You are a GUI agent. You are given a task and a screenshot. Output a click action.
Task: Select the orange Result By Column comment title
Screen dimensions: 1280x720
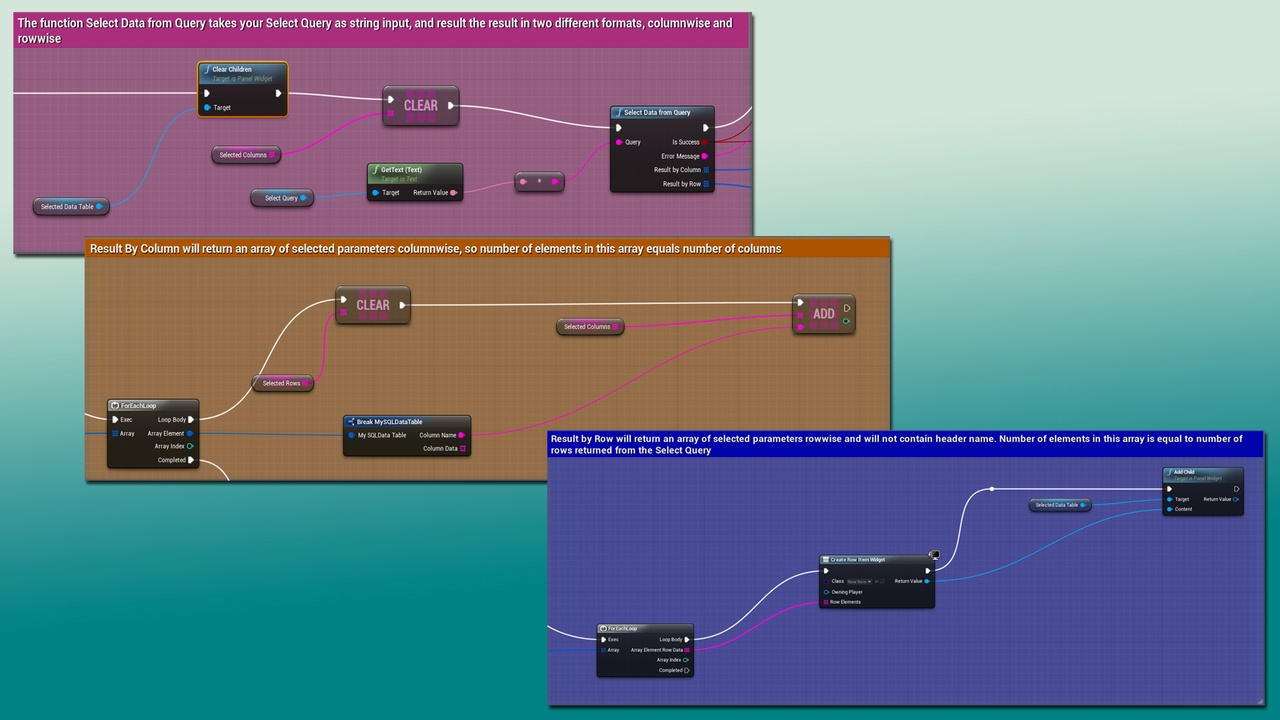(x=436, y=248)
